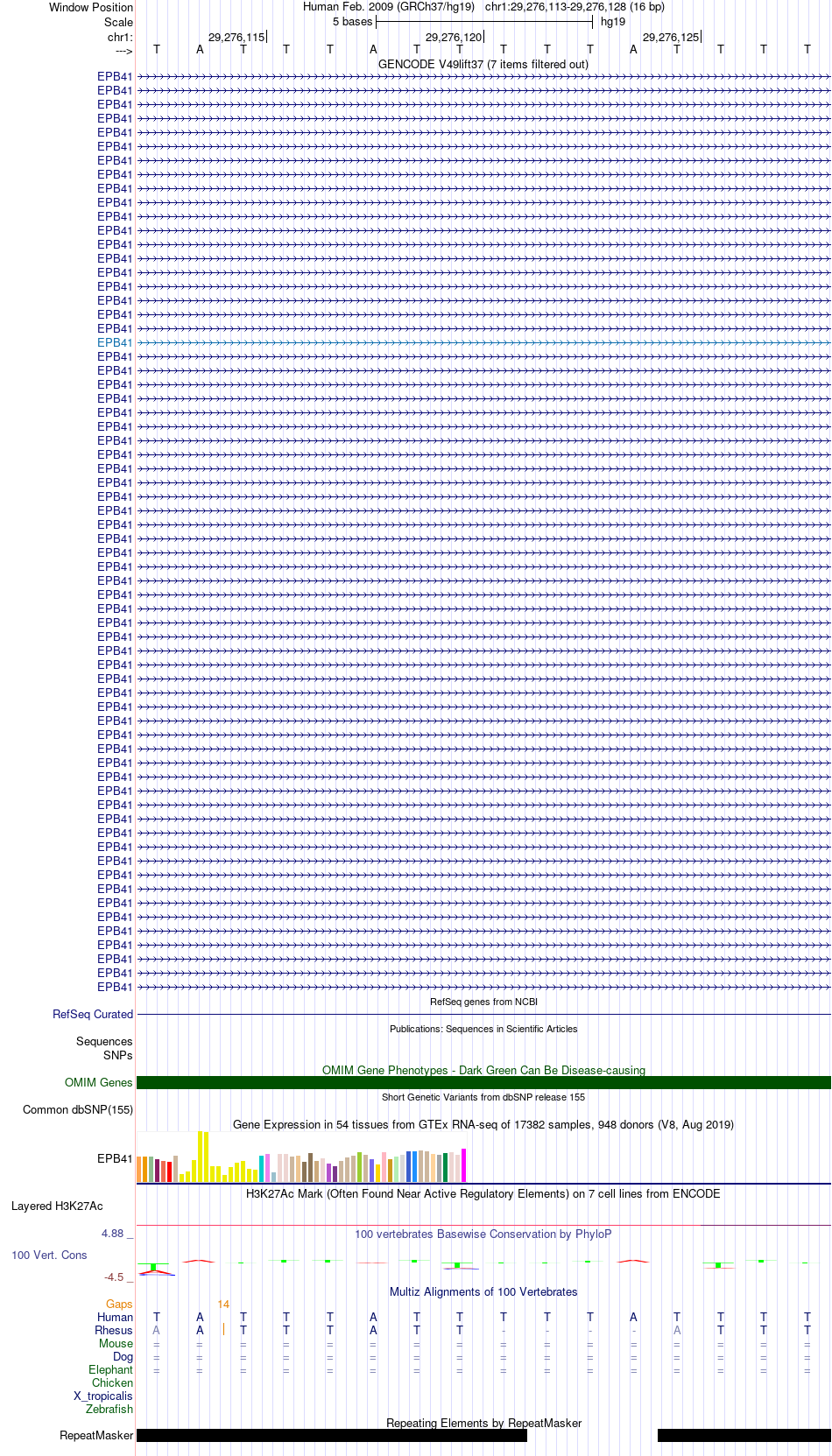Viewport: 832px width, 1456px height.
Task: Click the Dog alignment row label
Action: coord(123,1356)
